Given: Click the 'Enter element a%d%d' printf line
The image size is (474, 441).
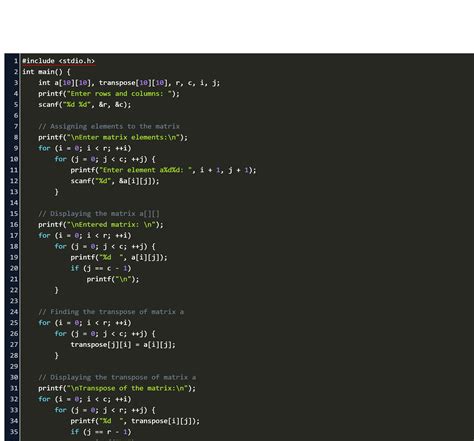Looking at the screenshot, I should 163,170.
